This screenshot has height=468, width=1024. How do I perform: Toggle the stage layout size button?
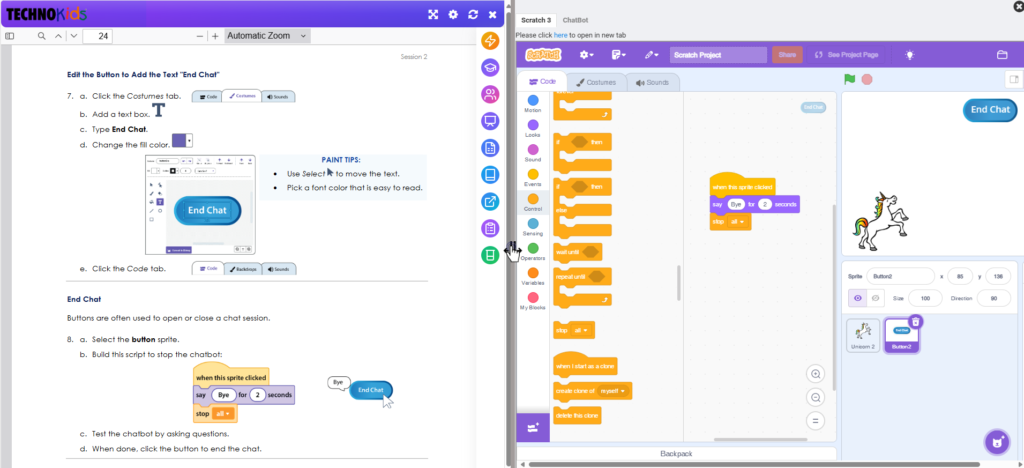(1013, 80)
